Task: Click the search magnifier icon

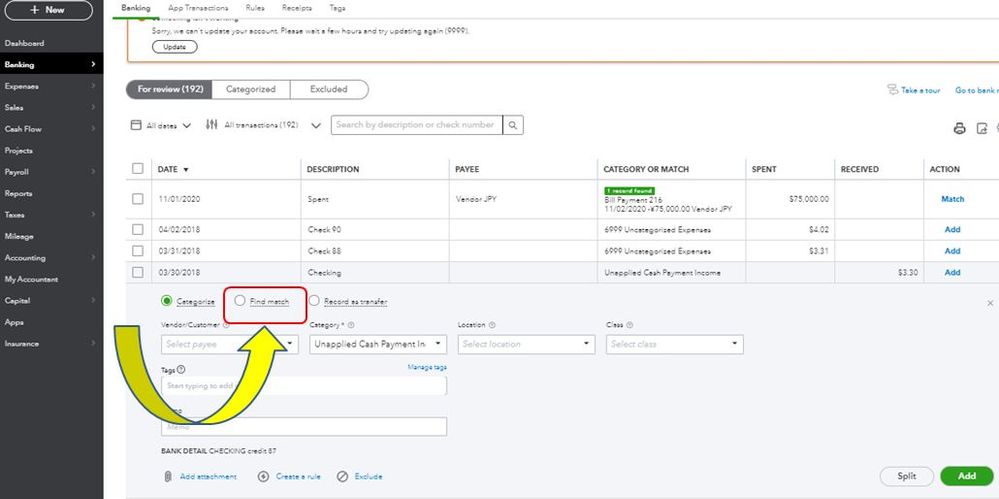Action: tap(513, 125)
